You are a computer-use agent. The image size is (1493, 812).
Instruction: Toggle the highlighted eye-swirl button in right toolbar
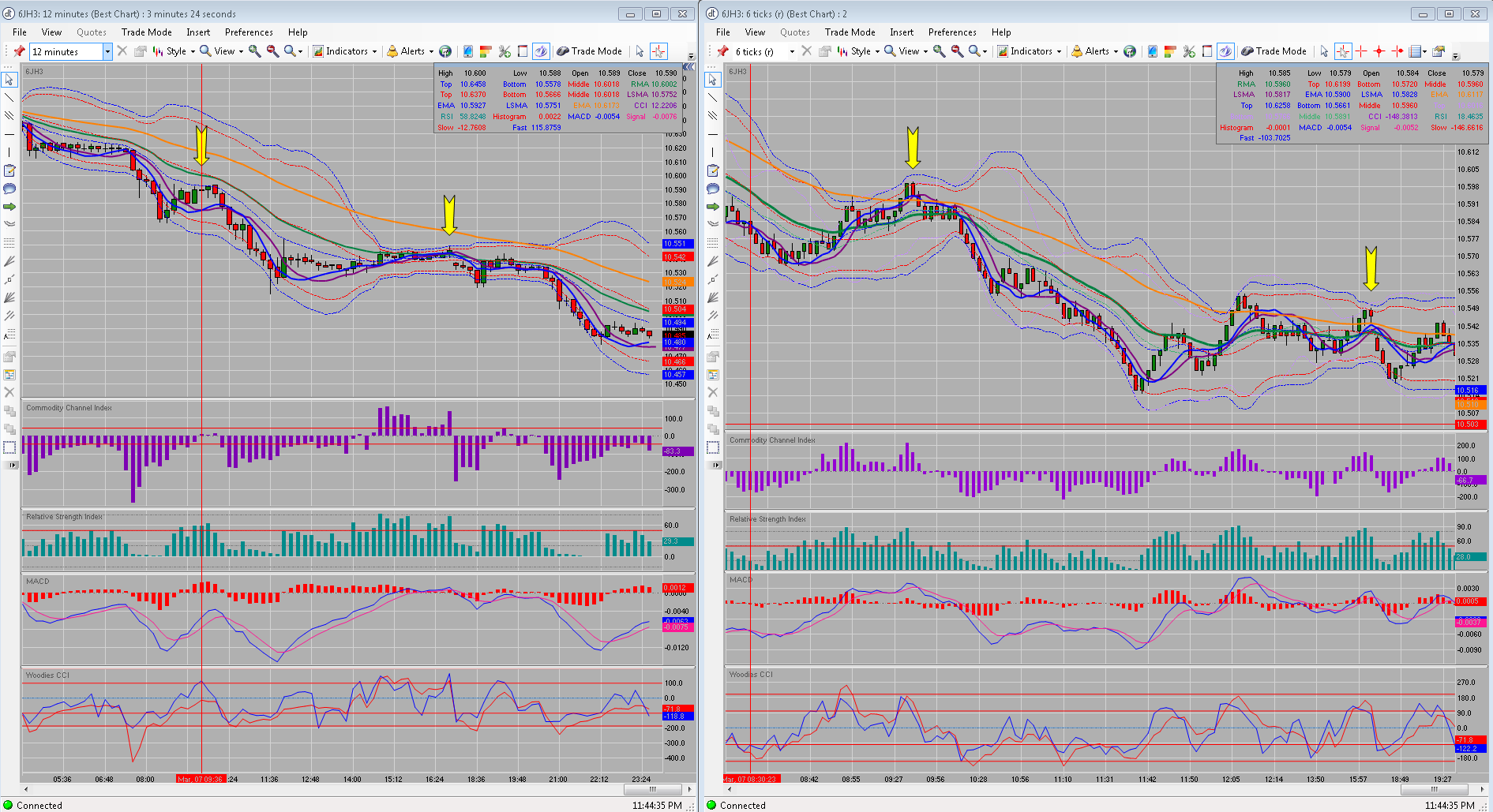click(x=1225, y=51)
